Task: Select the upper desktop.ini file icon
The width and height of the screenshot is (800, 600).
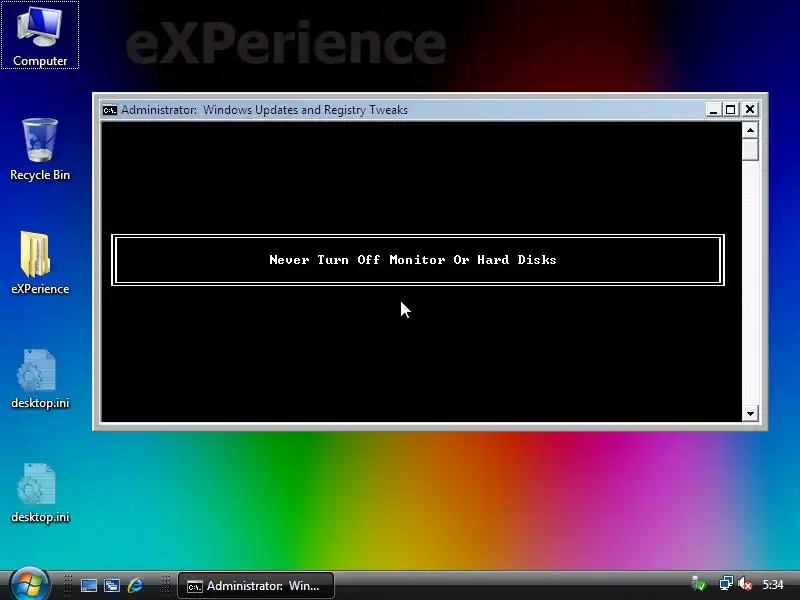Action: tap(40, 379)
